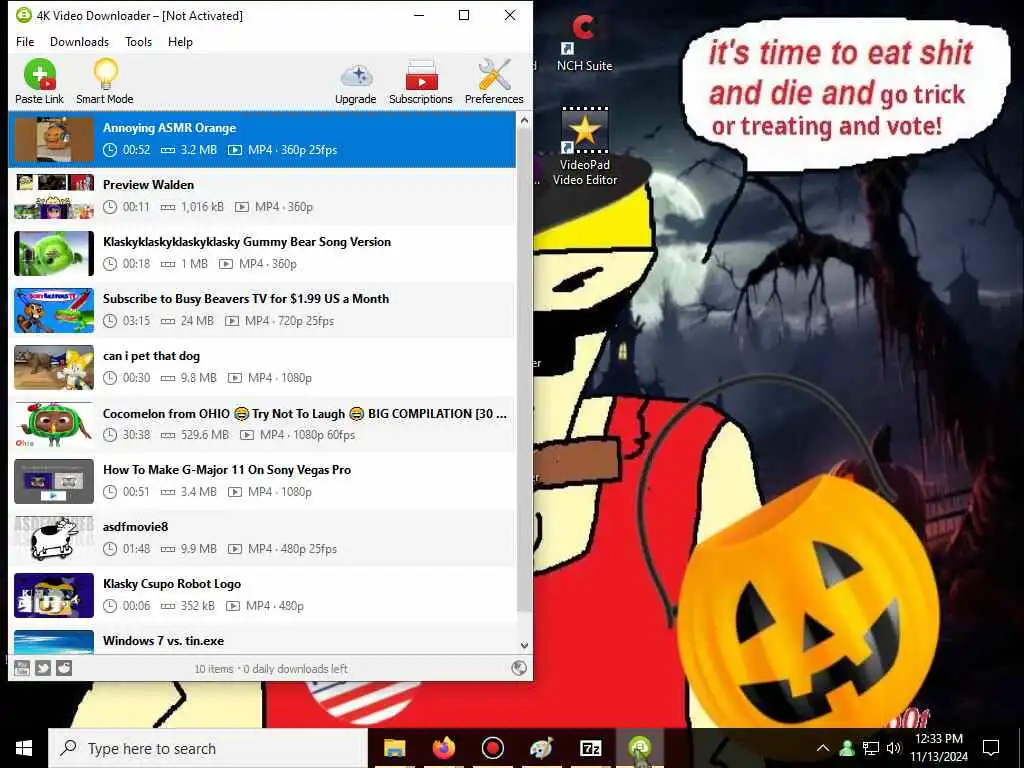
Task: Click the Reddit icon in status bar
Action: click(x=64, y=668)
